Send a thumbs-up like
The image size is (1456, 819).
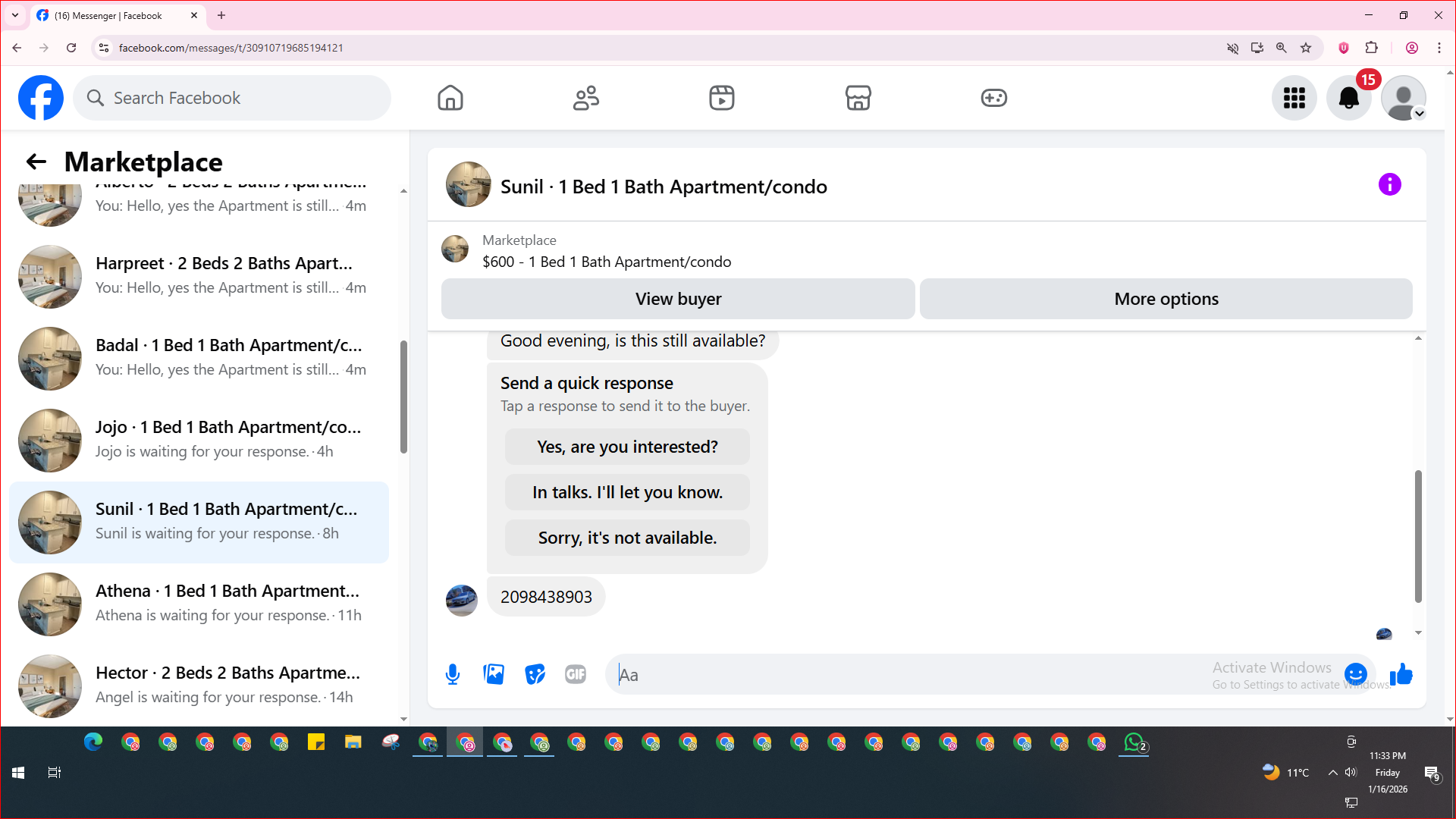click(1401, 674)
